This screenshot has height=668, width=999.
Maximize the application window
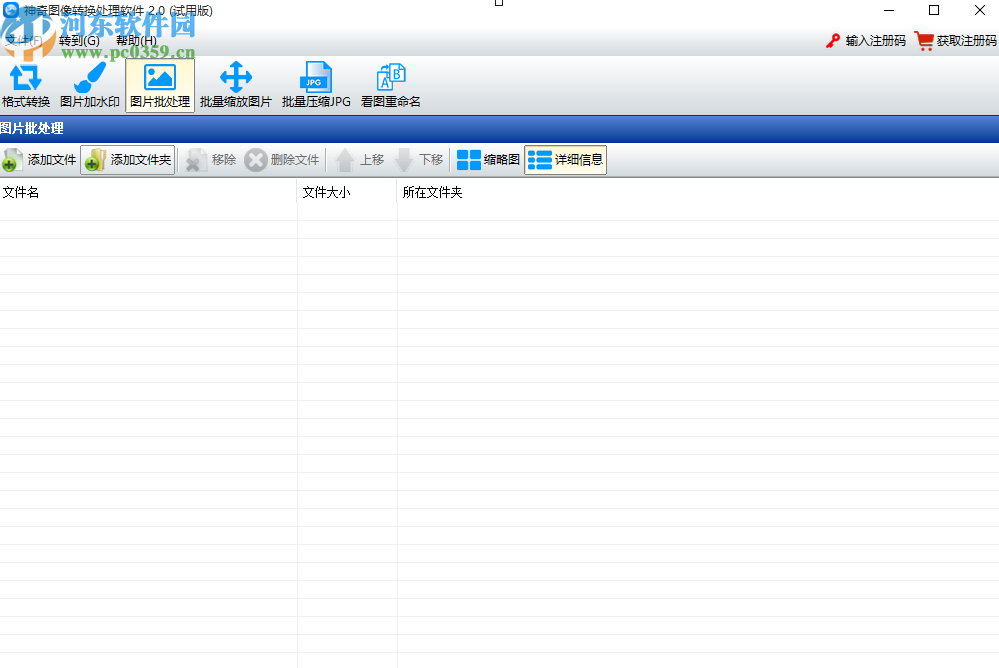pyautogui.click(x=934, y=10)
